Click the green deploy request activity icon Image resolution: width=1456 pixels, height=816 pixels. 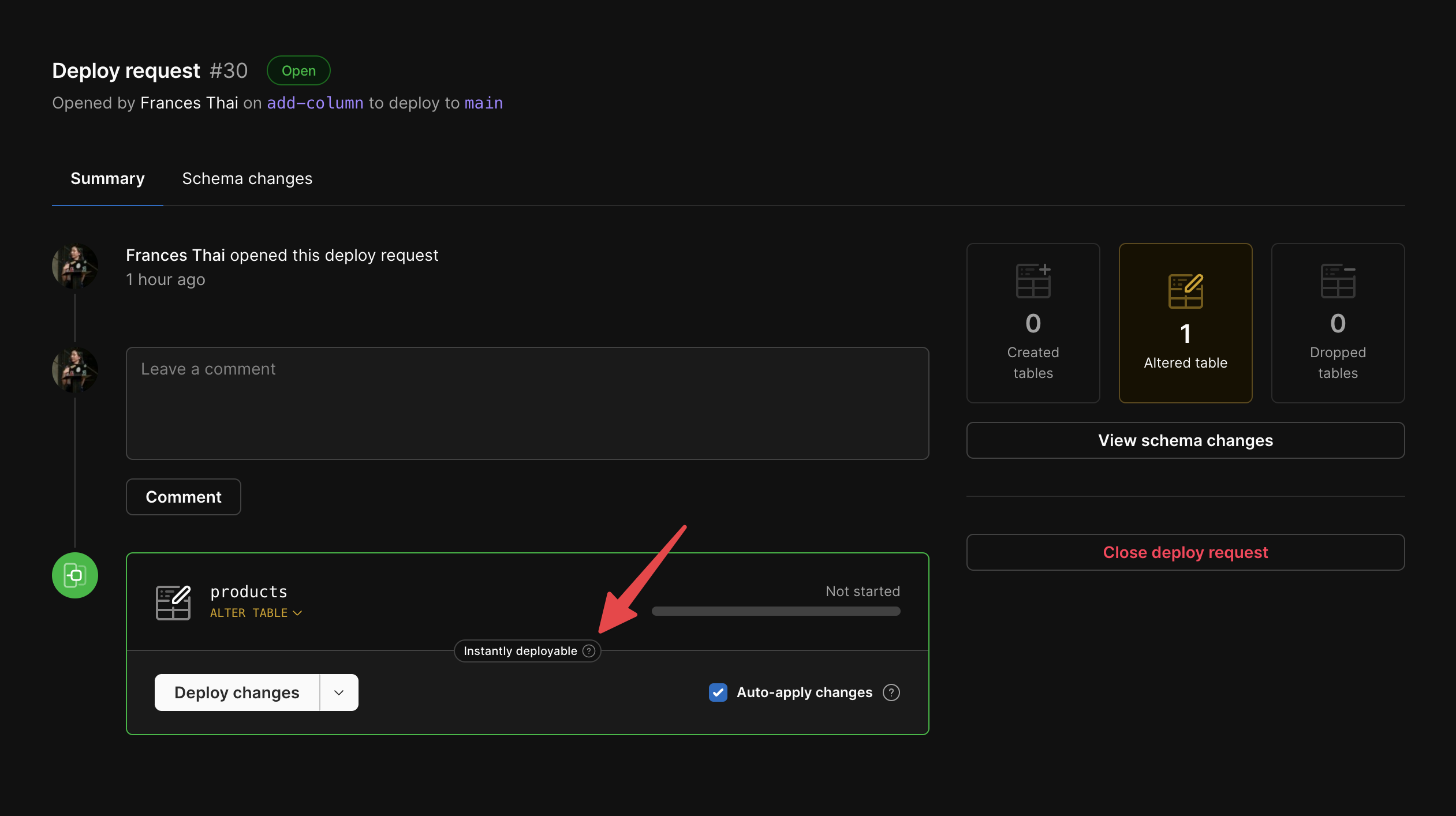75,576
